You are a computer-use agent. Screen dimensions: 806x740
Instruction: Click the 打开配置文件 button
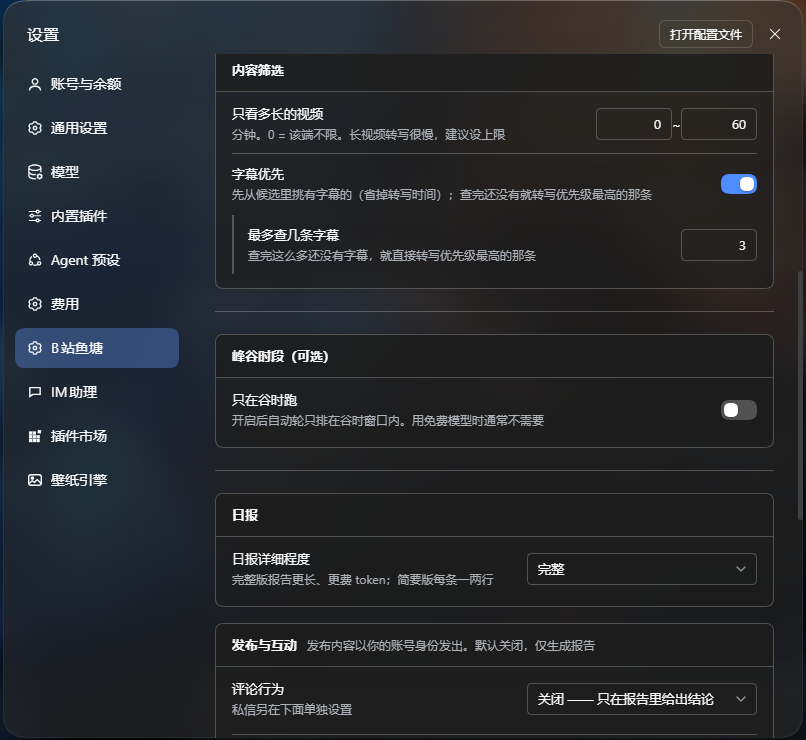[x=706, y=34]
